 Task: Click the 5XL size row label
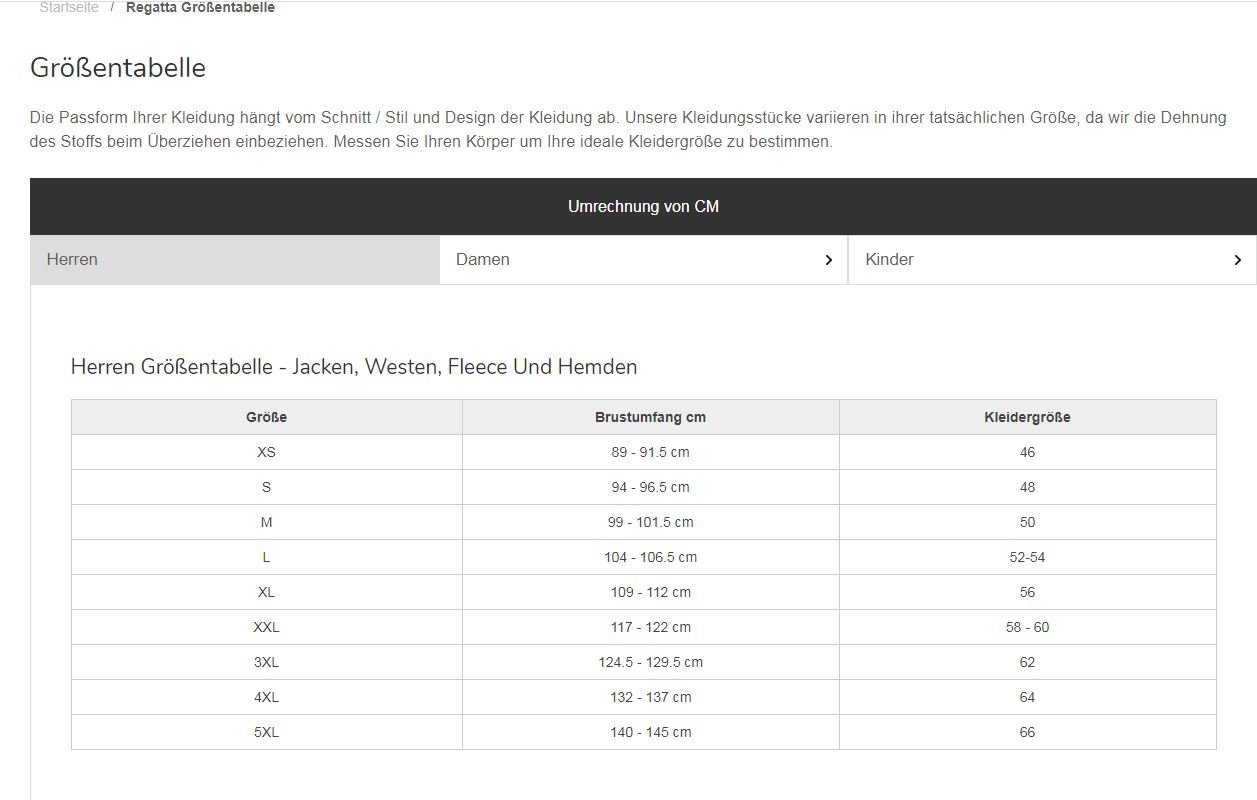point(266,732)
